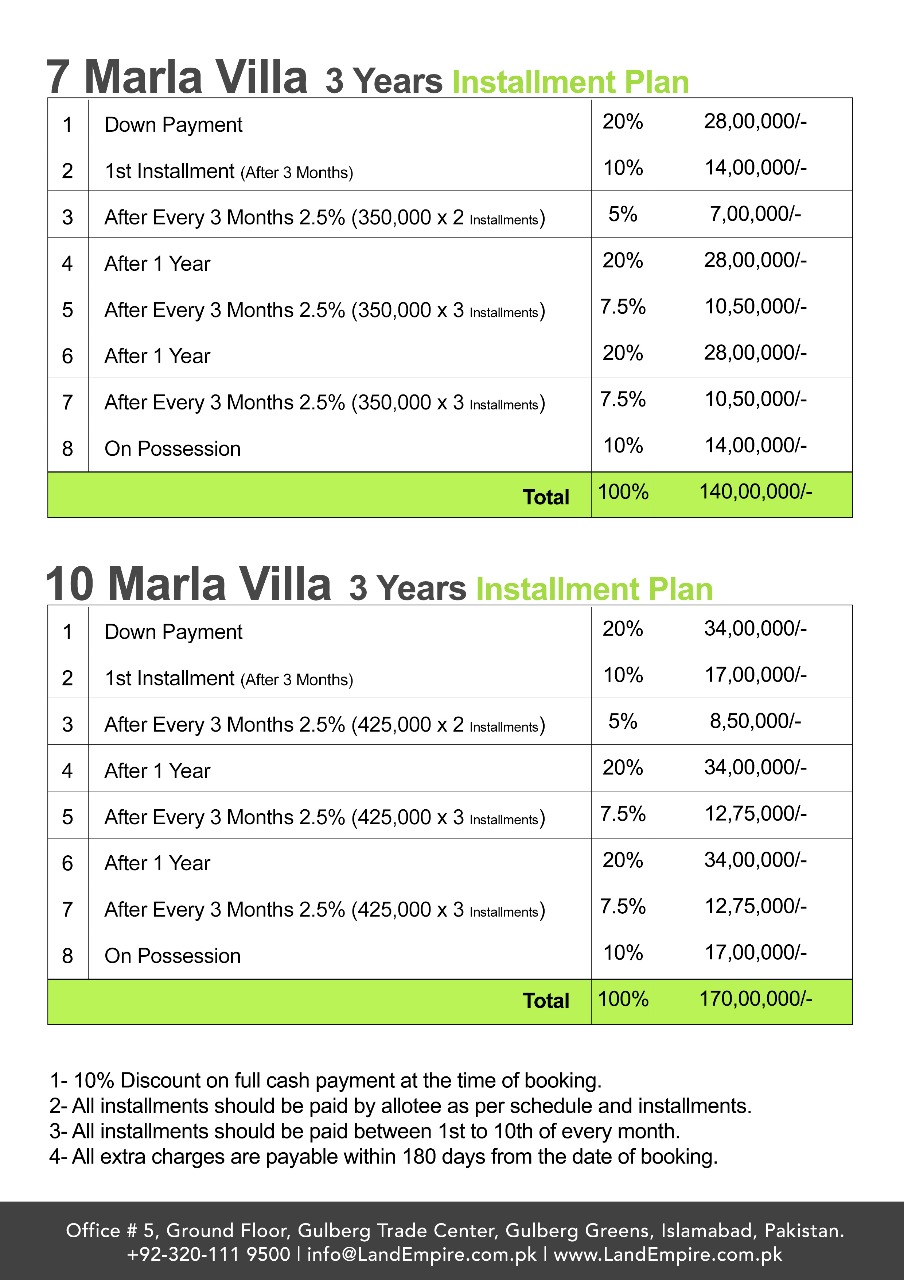Click Down Payment in the 7 Marla table
Screen dimensions: 904x1280
pyautogui.click(x=173, y=125)
